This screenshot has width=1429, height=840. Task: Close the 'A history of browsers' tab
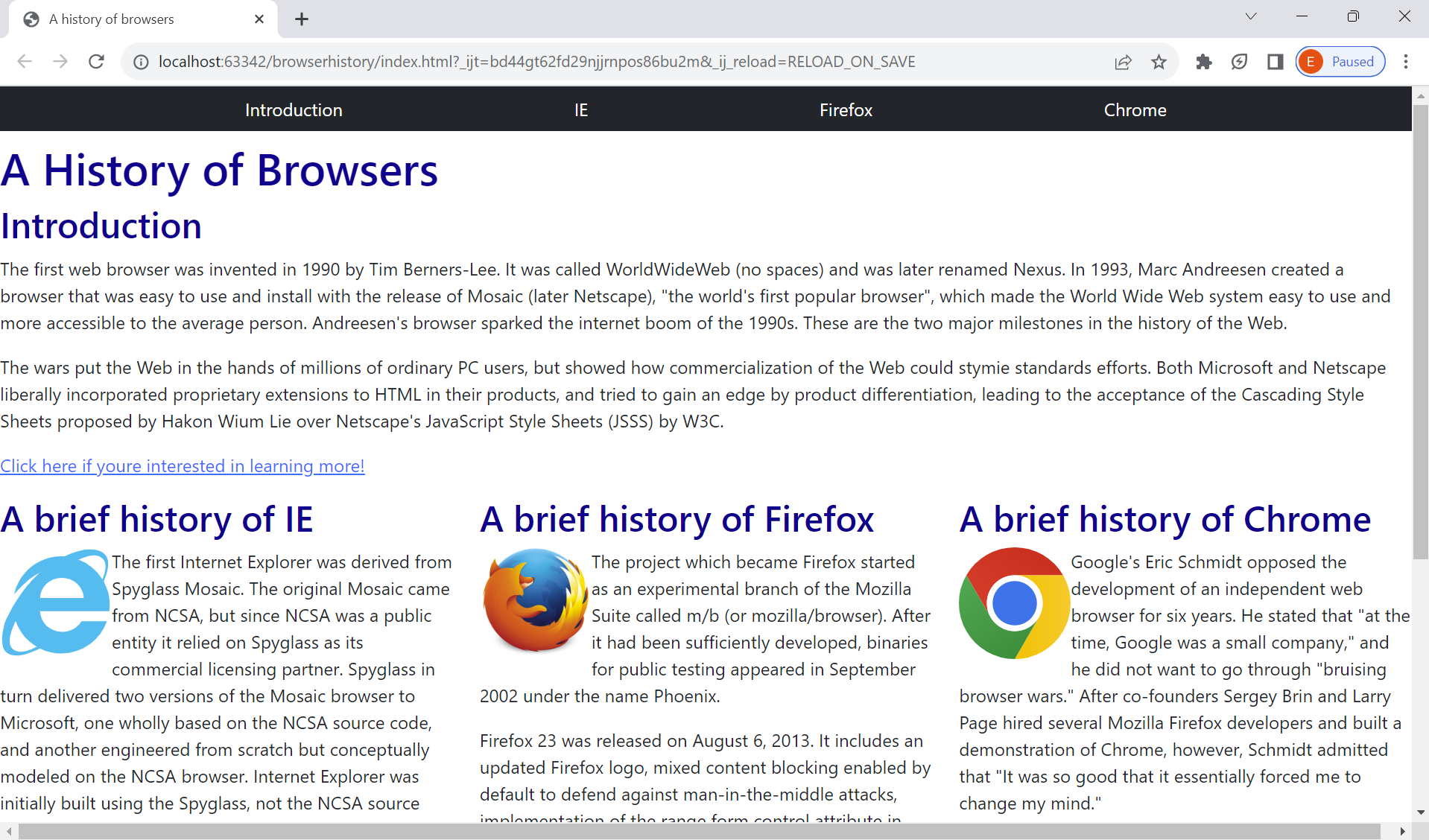(x=259, y=19)
